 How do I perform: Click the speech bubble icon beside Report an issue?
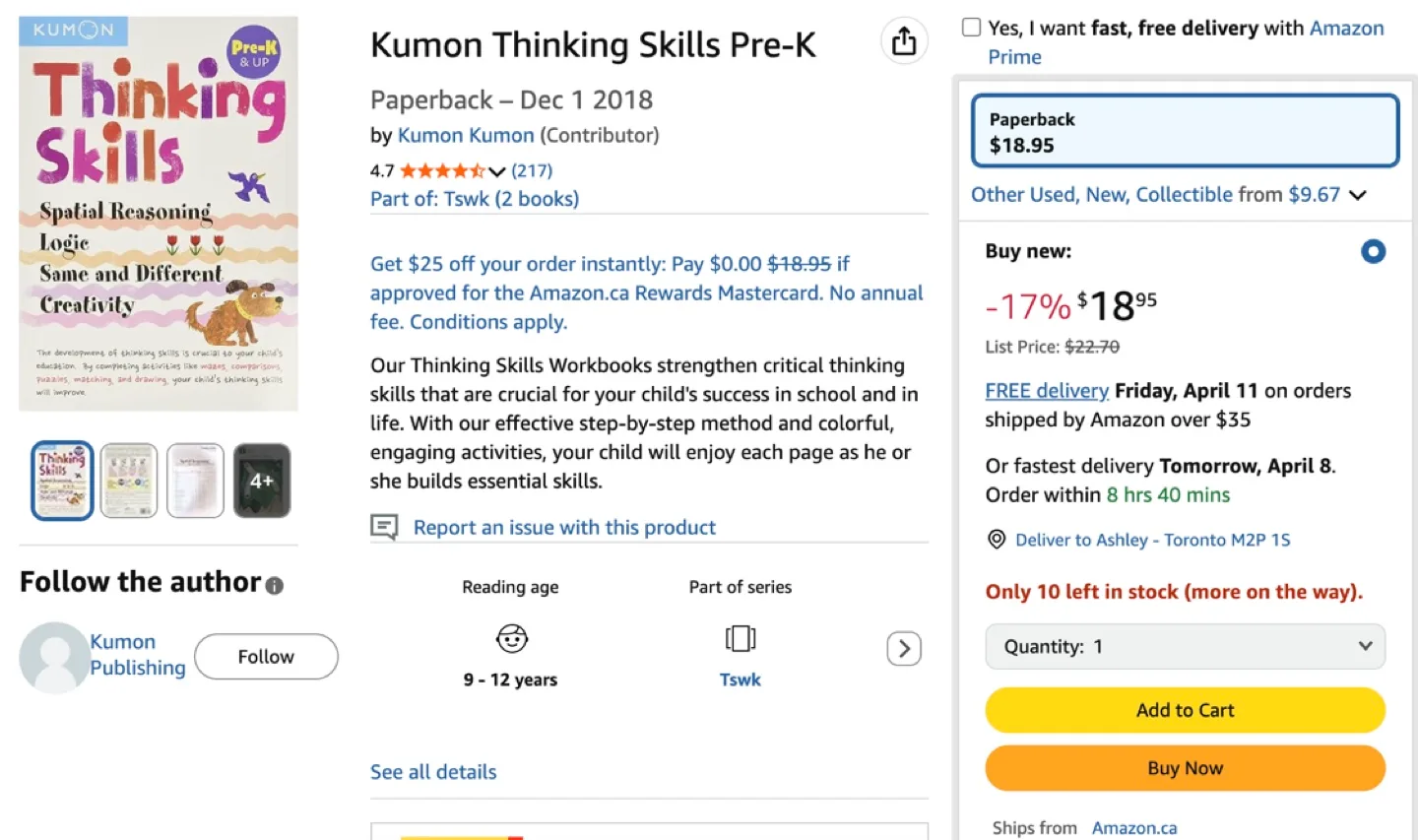384,527
